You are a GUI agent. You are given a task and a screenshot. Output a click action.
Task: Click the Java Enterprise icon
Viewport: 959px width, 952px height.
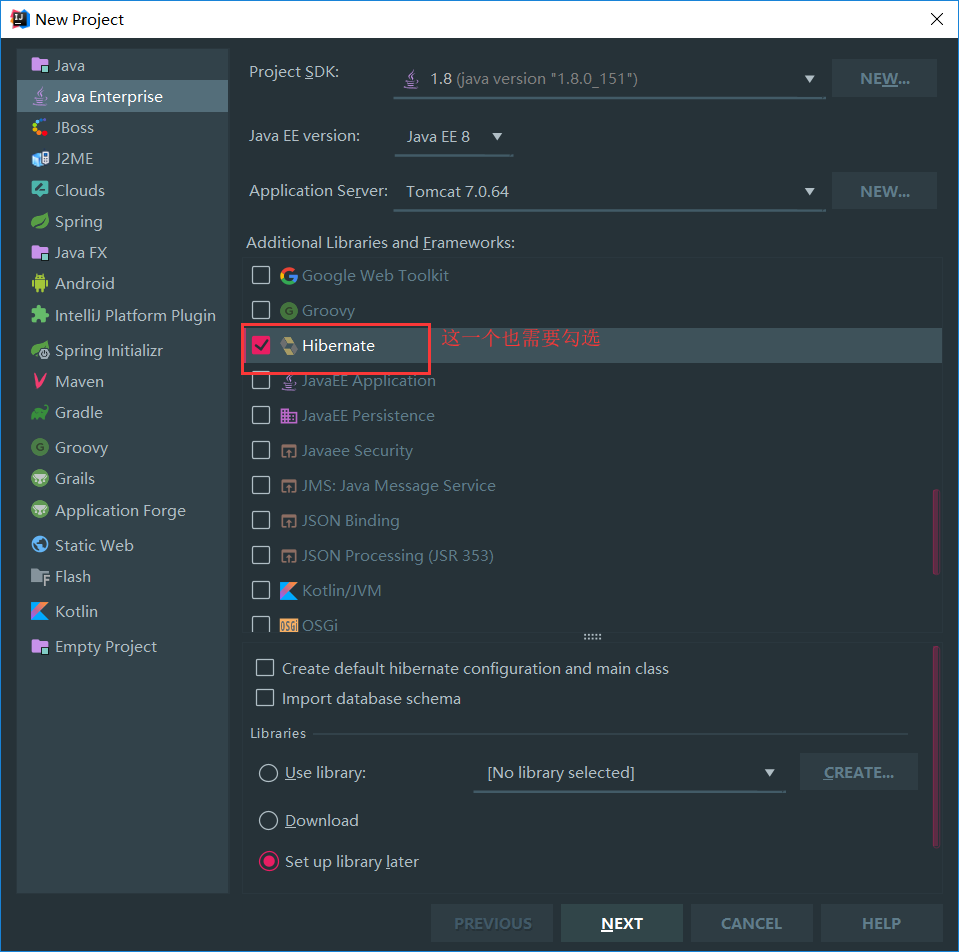40,96
